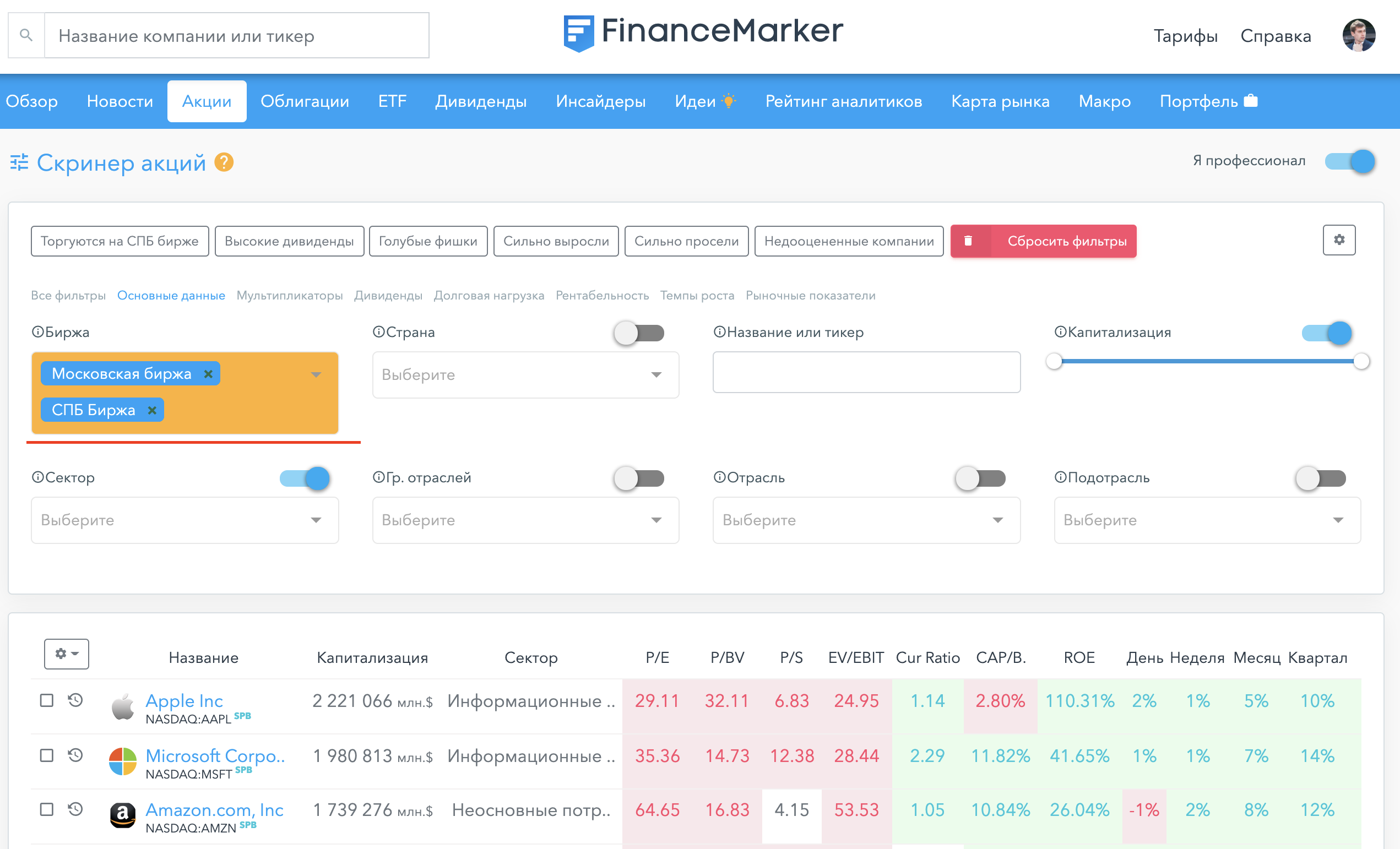
Task: Select the Мультипликаторы filter tab
Action: pos(289,295)
